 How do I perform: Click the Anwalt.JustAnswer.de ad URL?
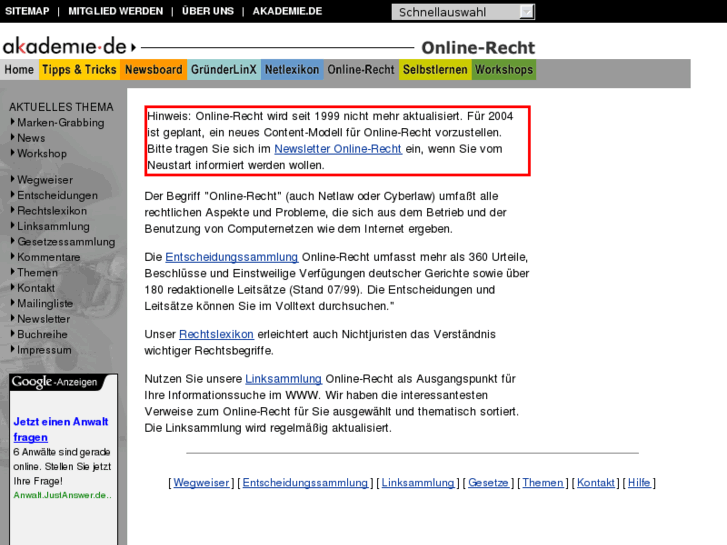point(62,495)
